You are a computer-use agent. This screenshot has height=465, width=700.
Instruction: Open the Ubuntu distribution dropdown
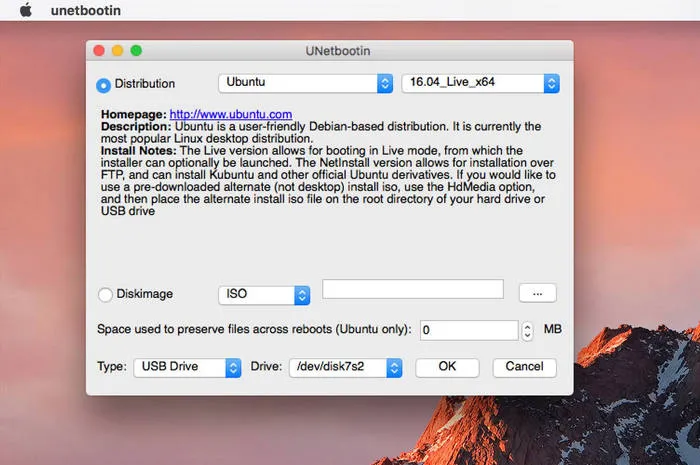[x=305, y=83]
